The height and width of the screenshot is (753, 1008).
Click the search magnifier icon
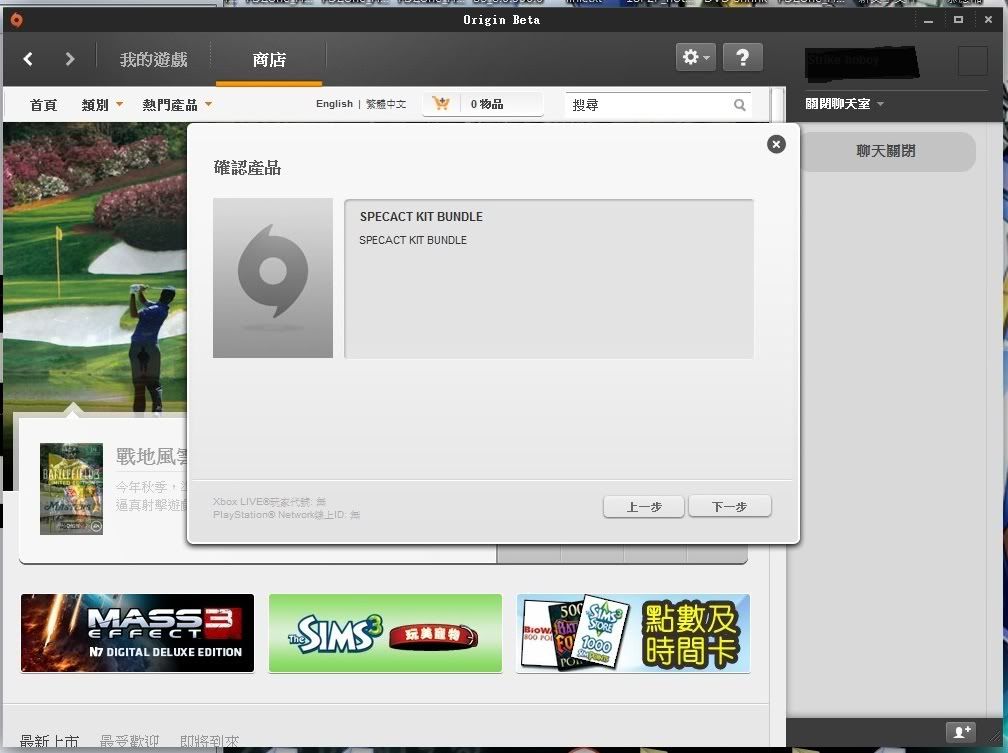(x=740, y=105)
